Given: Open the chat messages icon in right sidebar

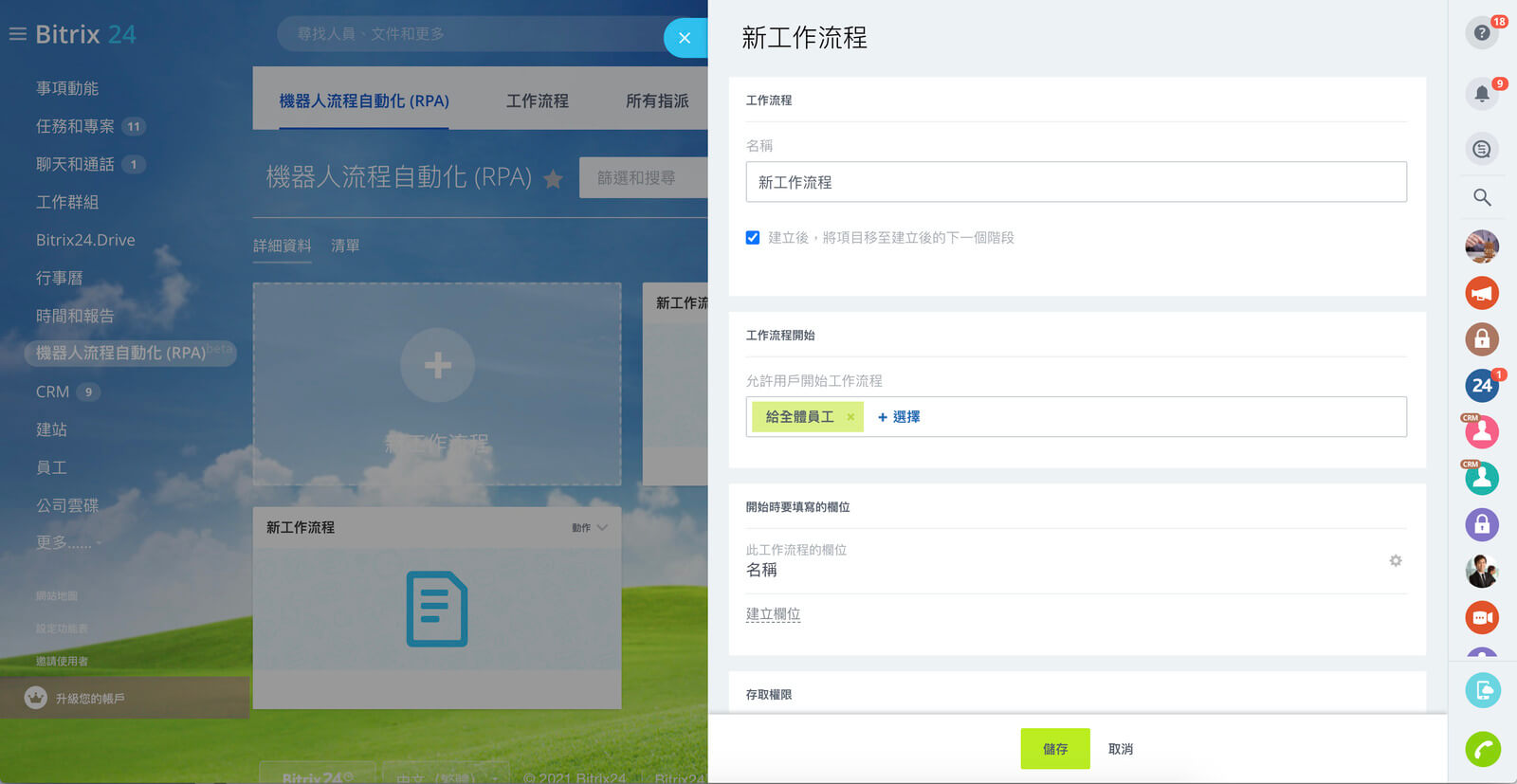Looking at the screenshot, I should click(1482, 149).
